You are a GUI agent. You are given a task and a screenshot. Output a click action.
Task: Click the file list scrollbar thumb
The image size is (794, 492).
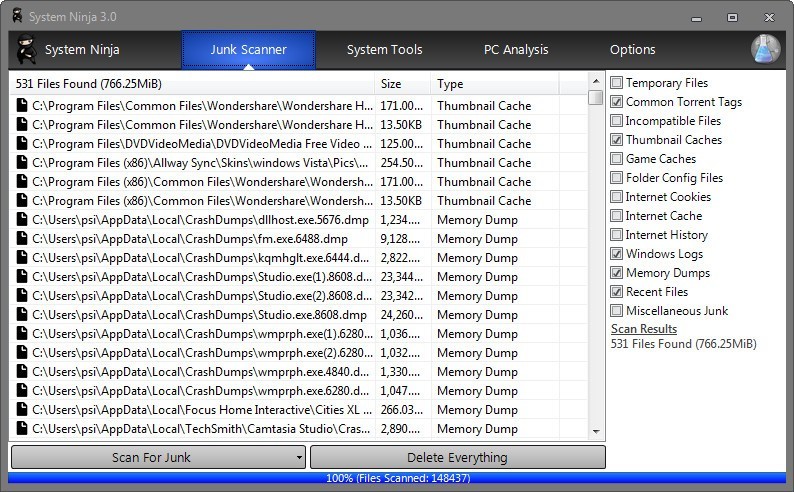pyautogui.click(x=596, y=97)
